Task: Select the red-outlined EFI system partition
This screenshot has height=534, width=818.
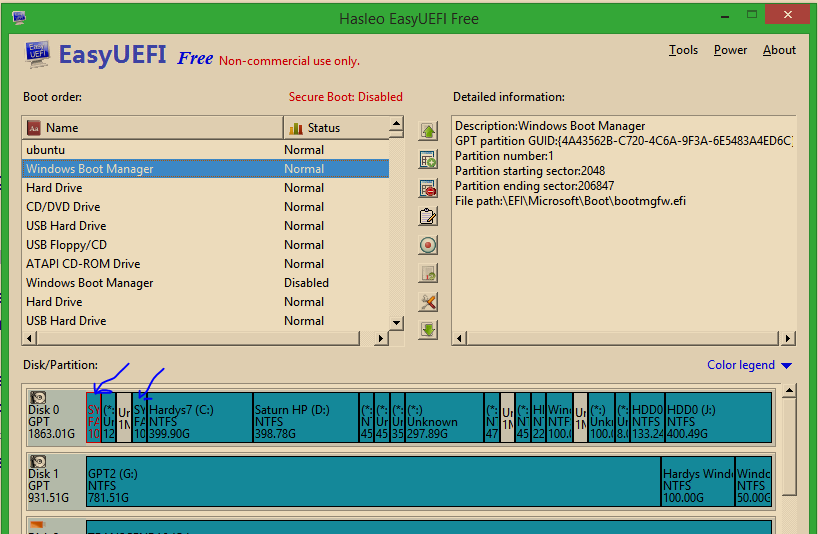Action: click(x=93, y=418)
